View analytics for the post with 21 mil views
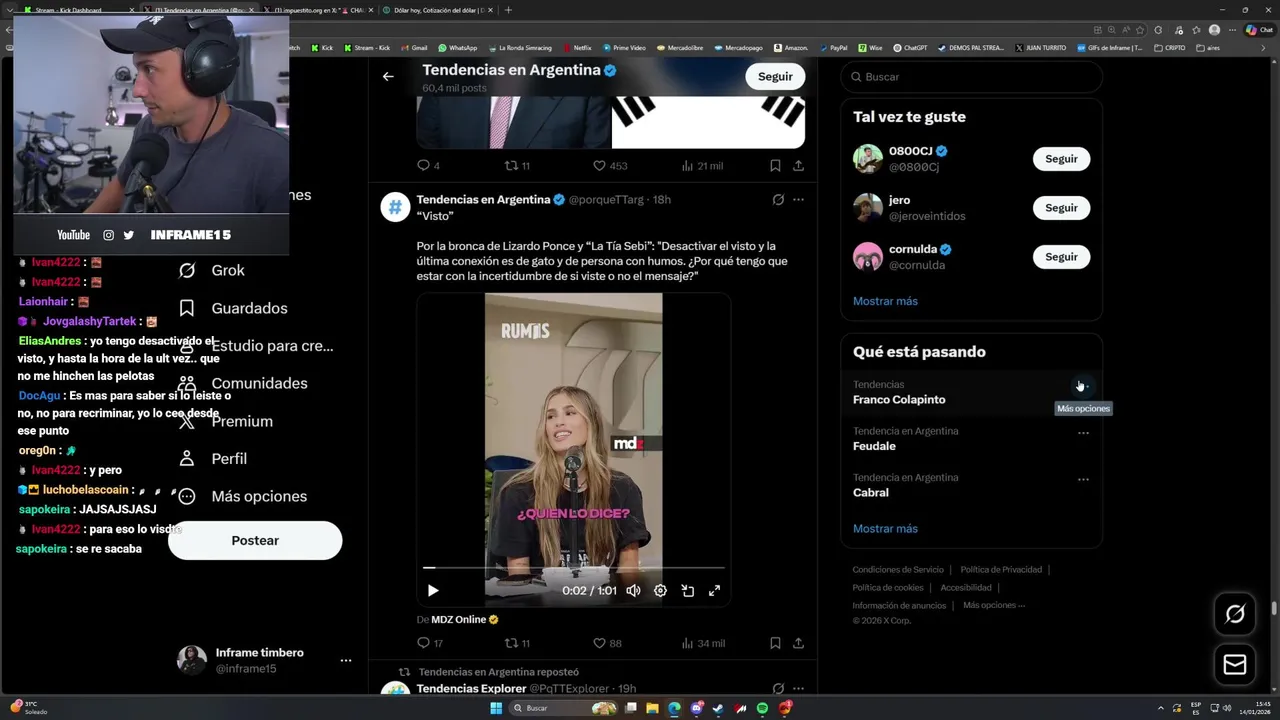This screenshot has height=720, width=1280. (701, 166)
